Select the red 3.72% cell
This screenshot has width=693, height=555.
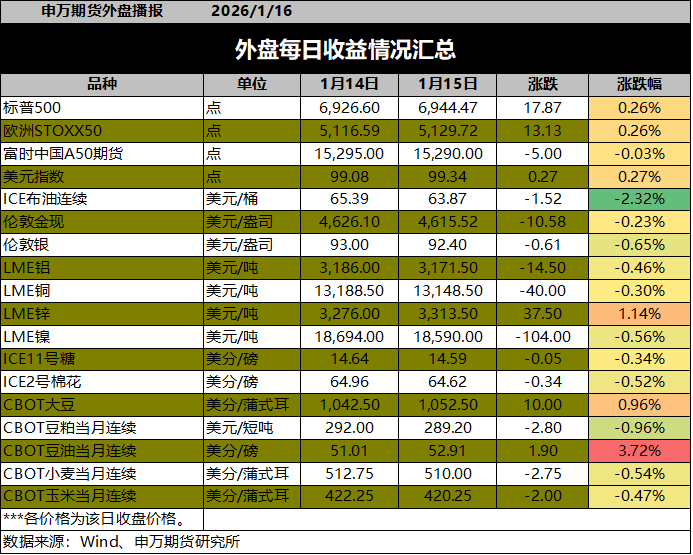pos(640,451)
